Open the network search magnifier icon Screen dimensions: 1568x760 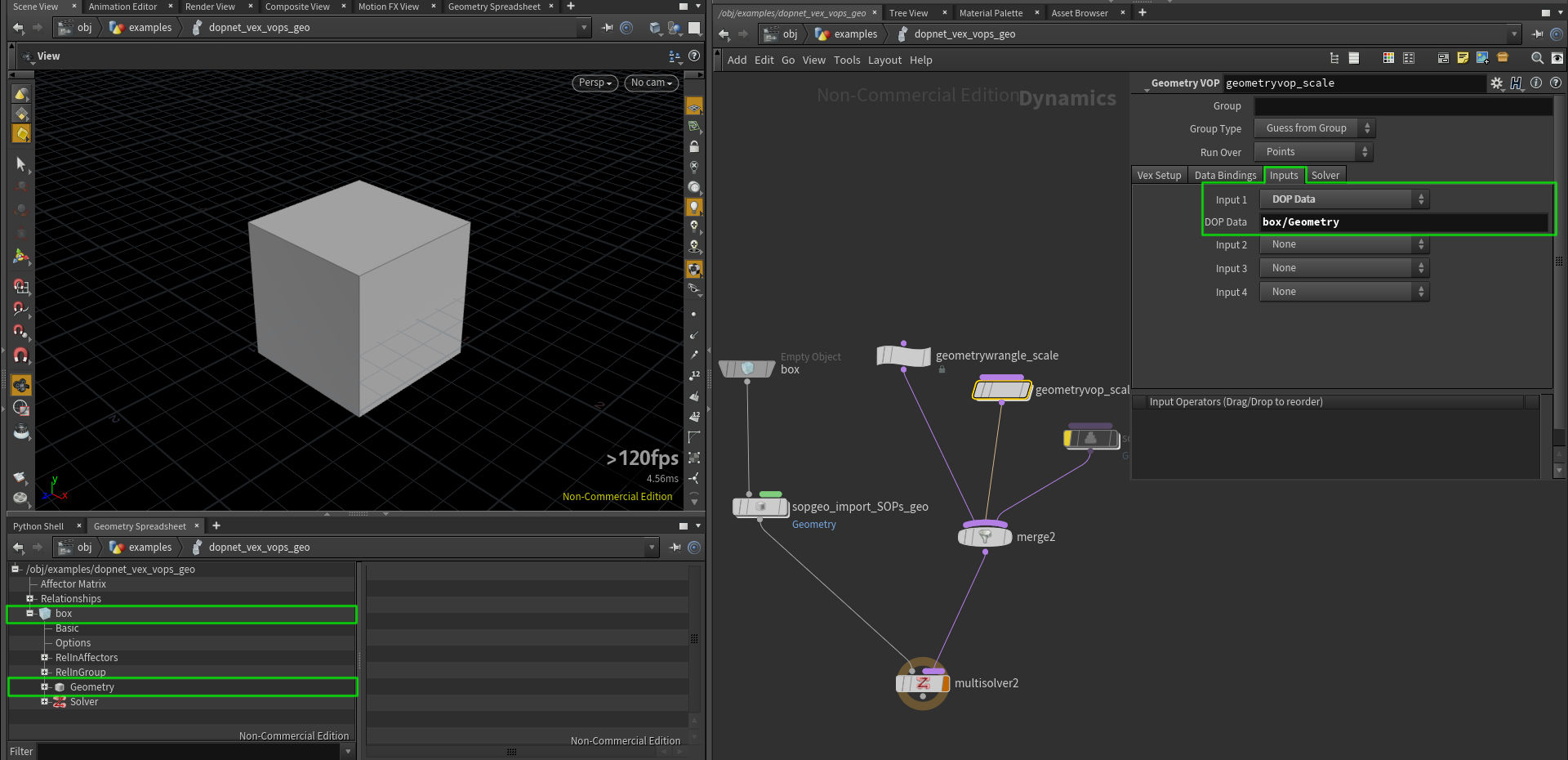1537,58
